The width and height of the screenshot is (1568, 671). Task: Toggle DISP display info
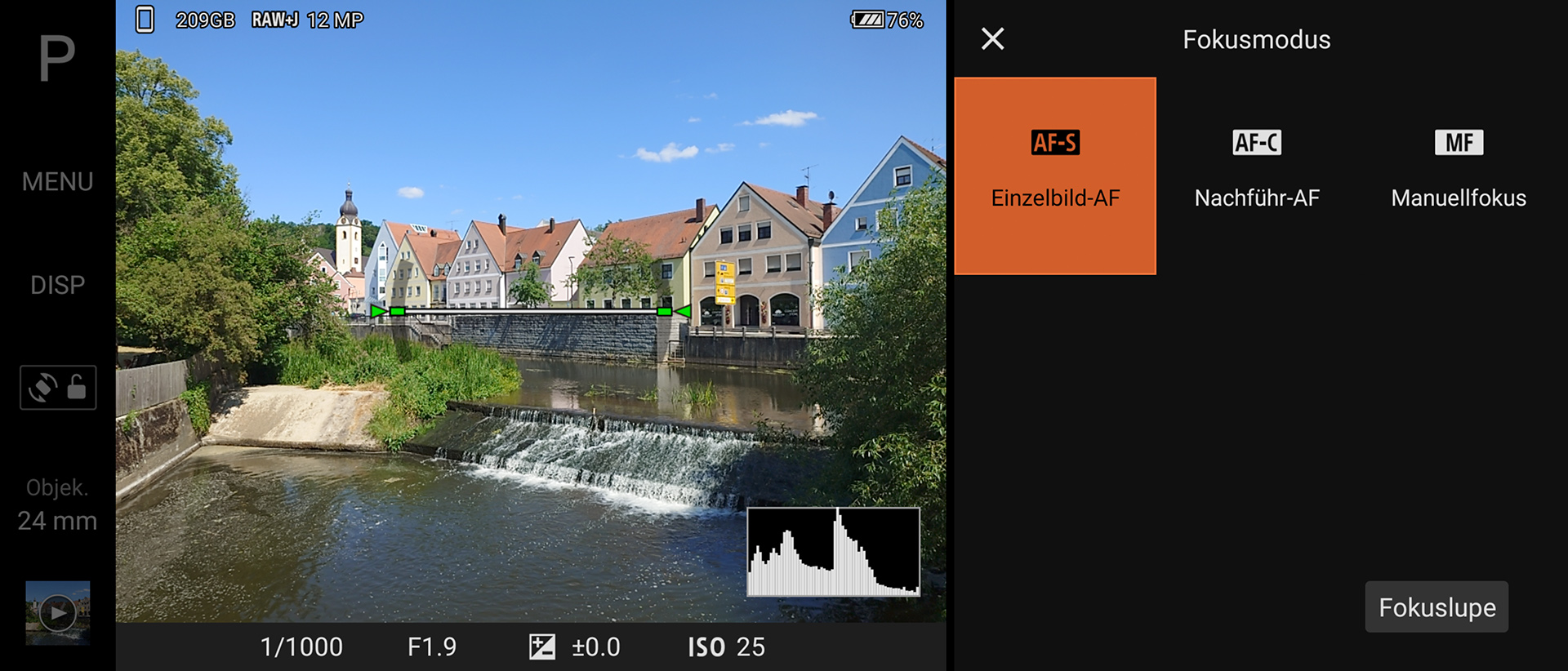click(57, 285)
